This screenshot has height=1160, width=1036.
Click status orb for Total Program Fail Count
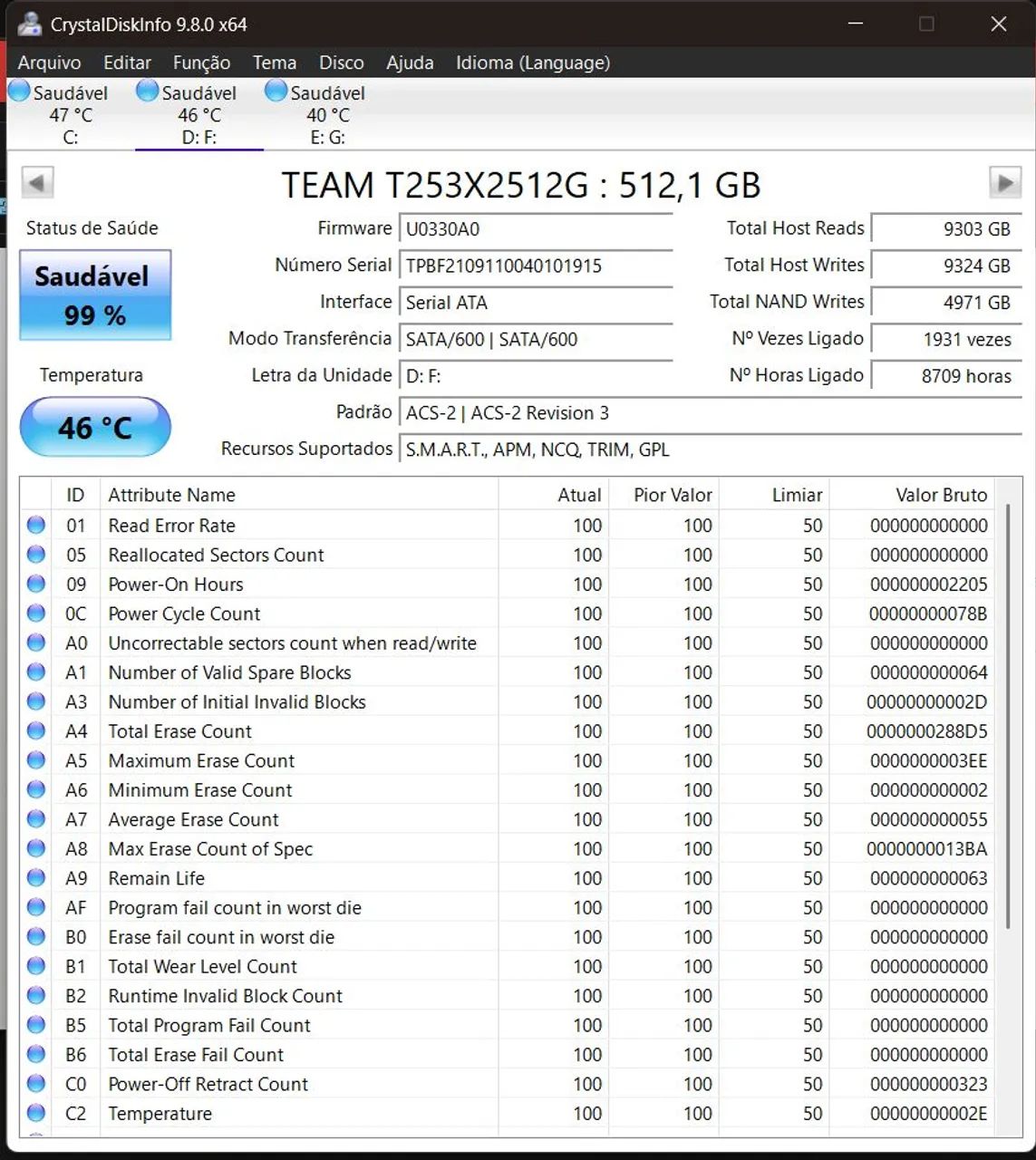click(36, 1024)
